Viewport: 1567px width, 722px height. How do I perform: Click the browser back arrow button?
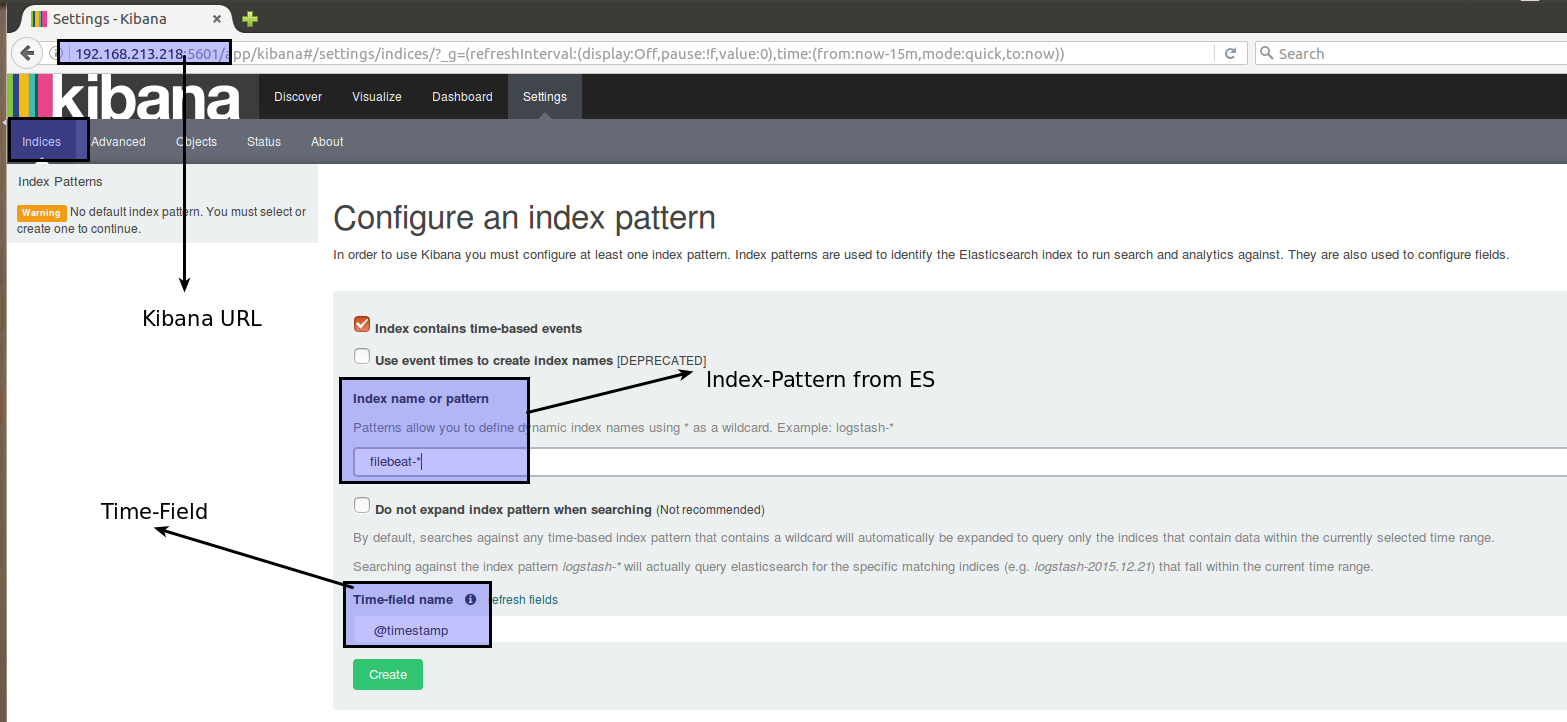[27, 53]
